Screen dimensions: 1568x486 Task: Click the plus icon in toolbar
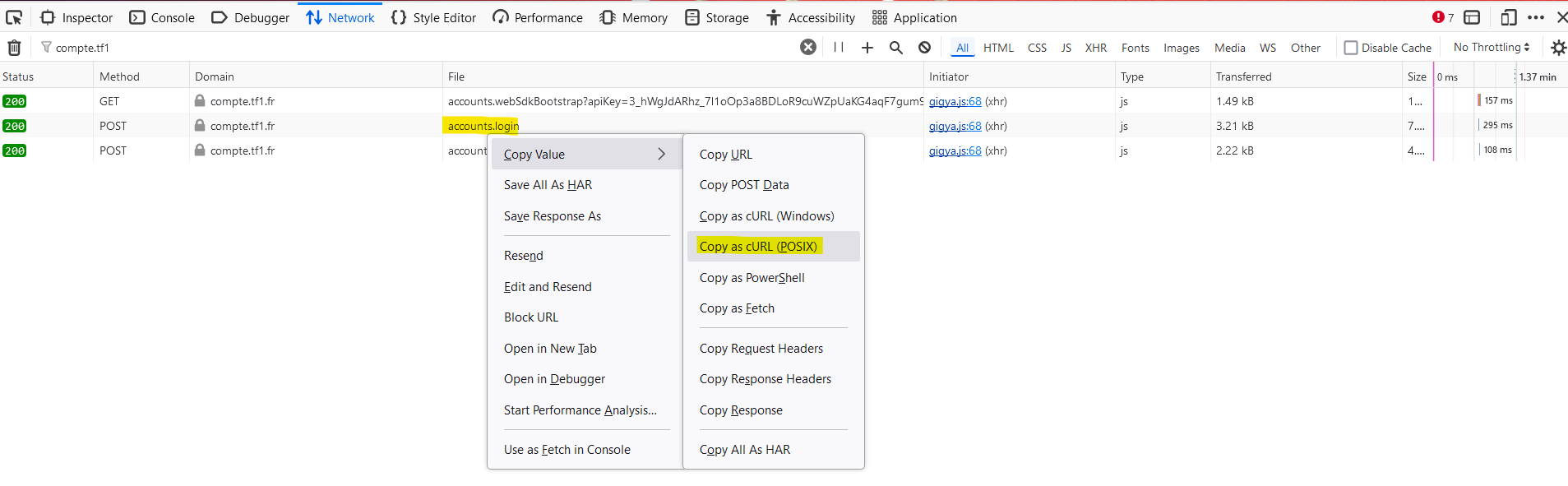[867, 48]
